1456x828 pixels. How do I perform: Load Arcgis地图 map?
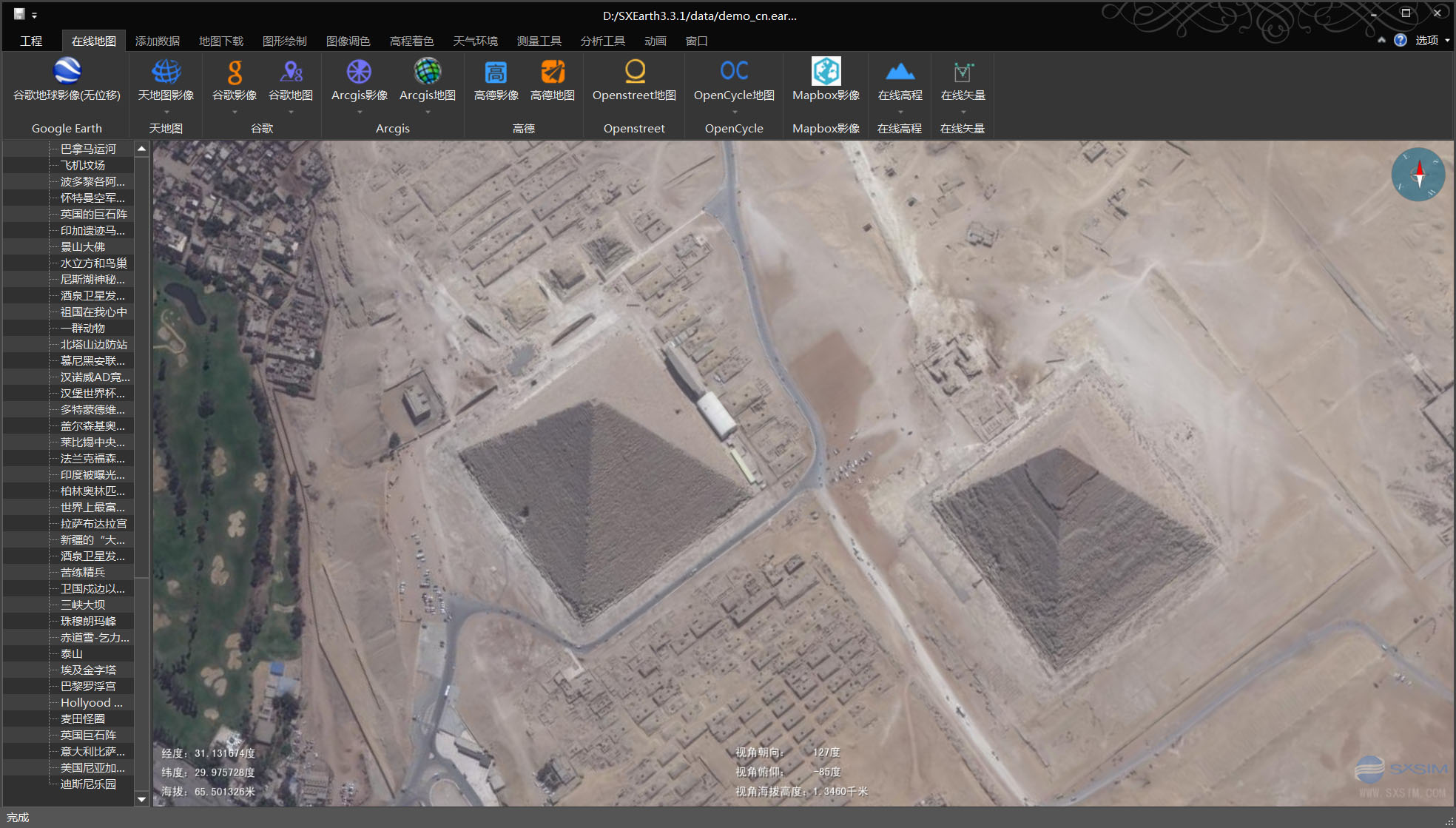(x=428, y=79)
